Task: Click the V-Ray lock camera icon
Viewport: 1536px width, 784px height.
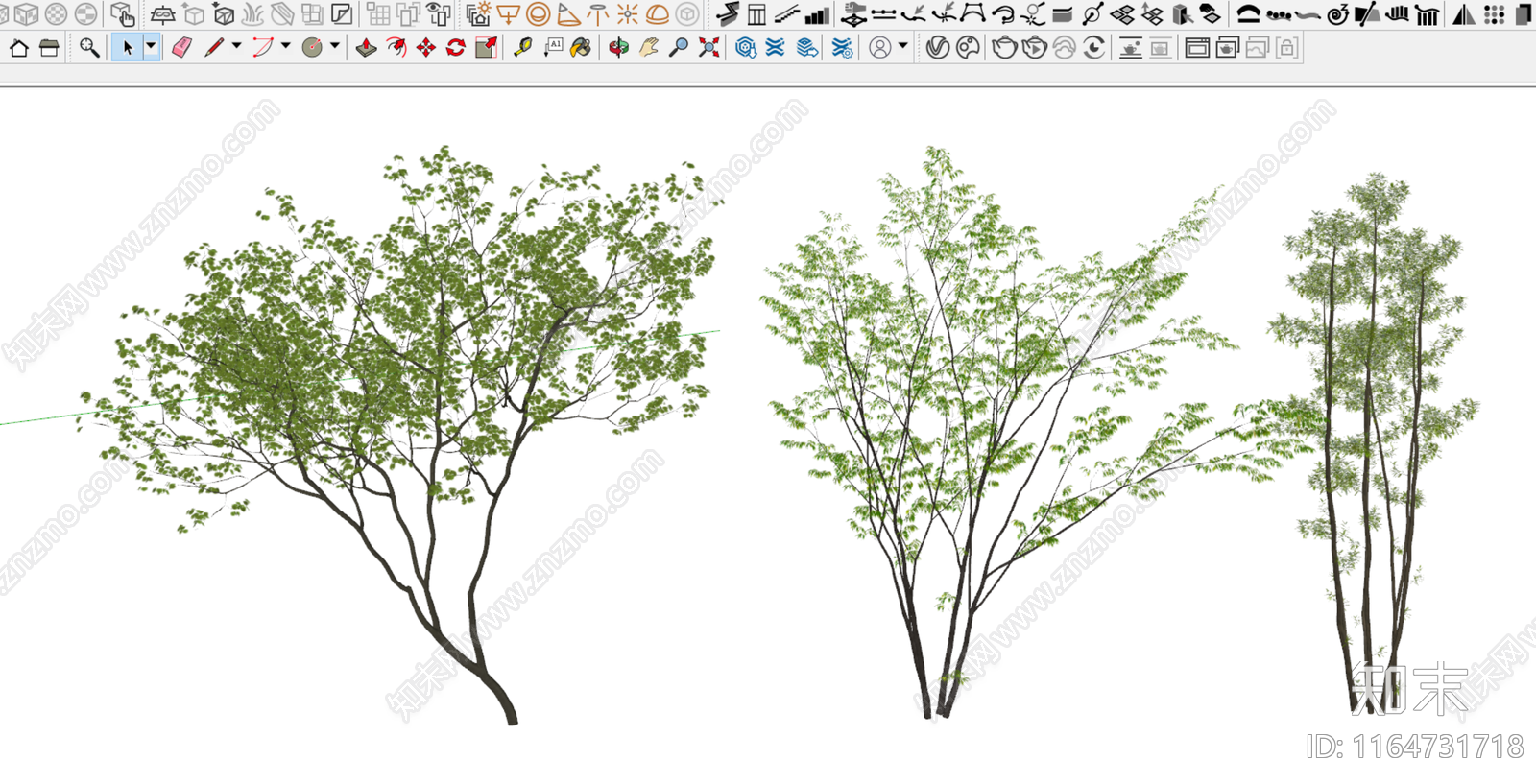Action: pos(1287,47)
